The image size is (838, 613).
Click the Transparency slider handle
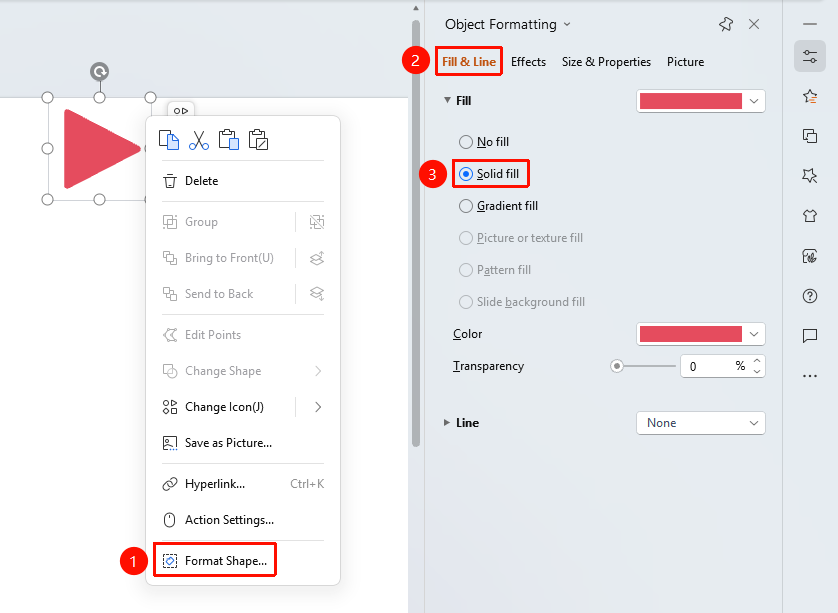click(x=617, y=366)
